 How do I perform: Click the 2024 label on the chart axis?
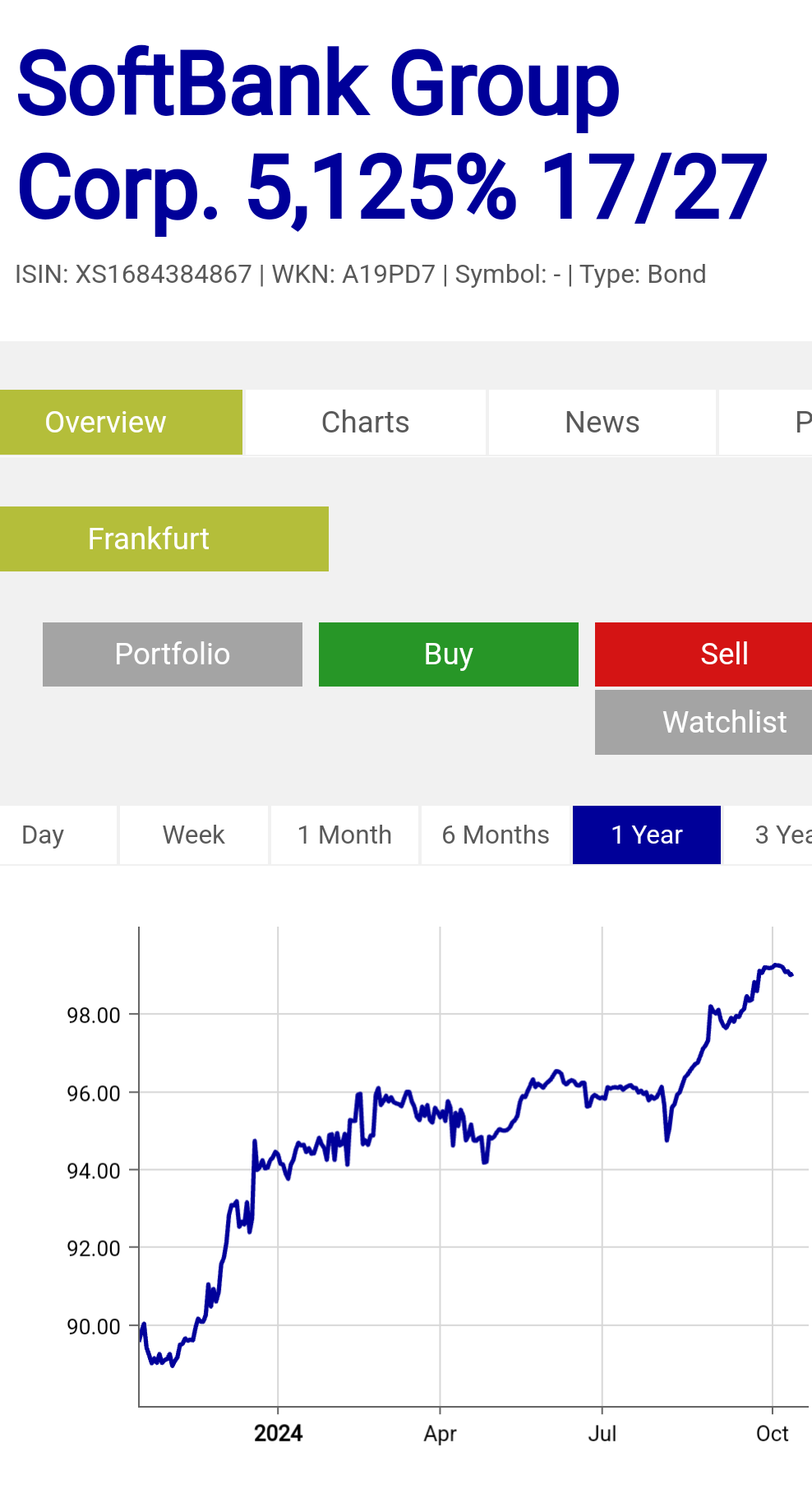[278, 1433]
